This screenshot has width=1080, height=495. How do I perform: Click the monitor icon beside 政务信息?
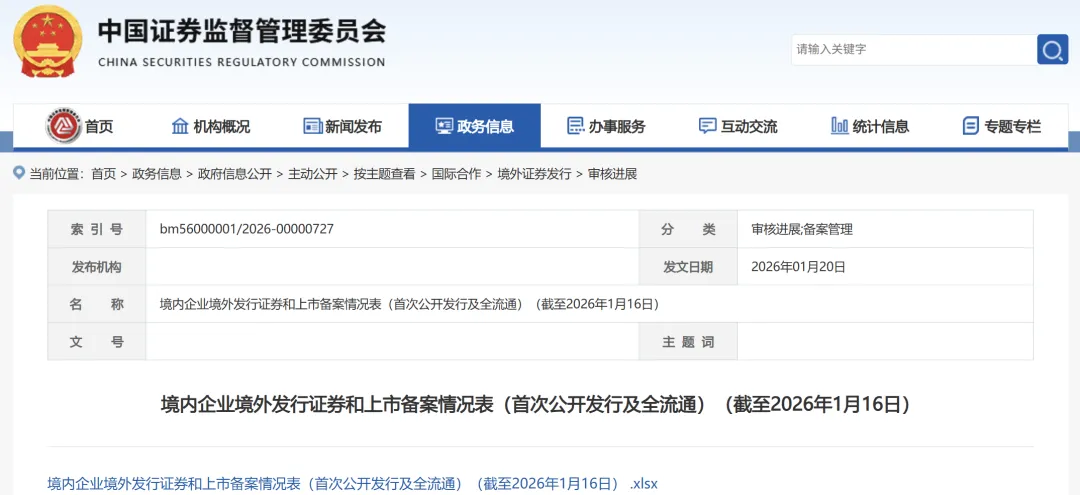[x=444, y=126]
